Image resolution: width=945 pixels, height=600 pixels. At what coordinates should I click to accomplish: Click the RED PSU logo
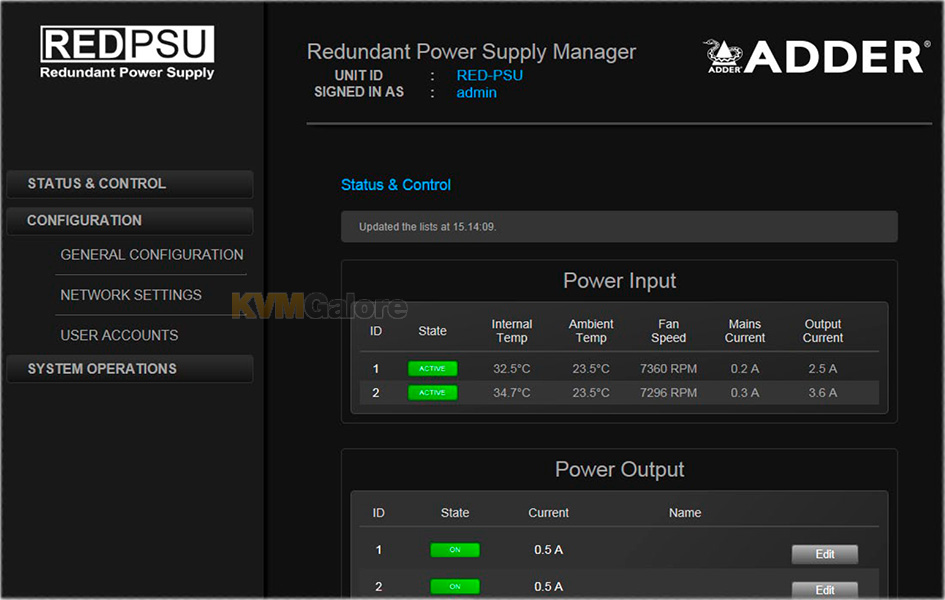[x=127, y=52]
